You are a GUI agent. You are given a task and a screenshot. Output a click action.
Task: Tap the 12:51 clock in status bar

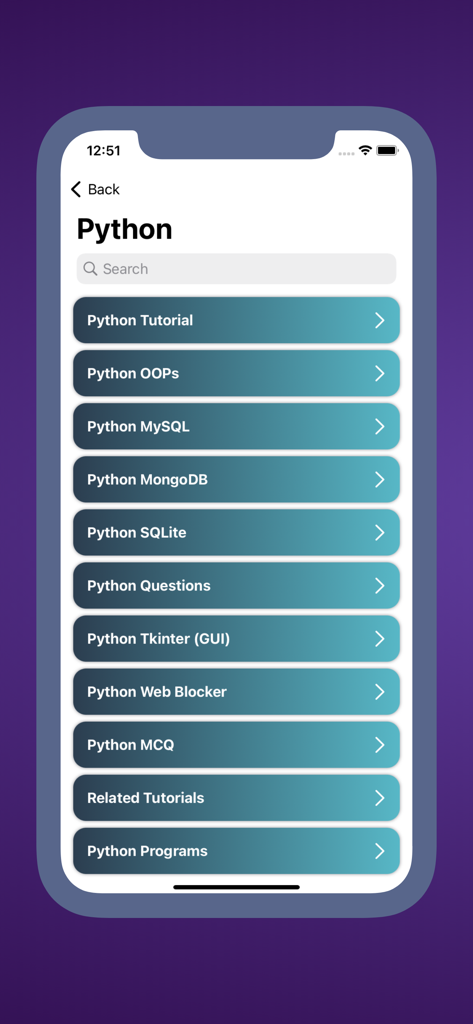tap(103, 151)
